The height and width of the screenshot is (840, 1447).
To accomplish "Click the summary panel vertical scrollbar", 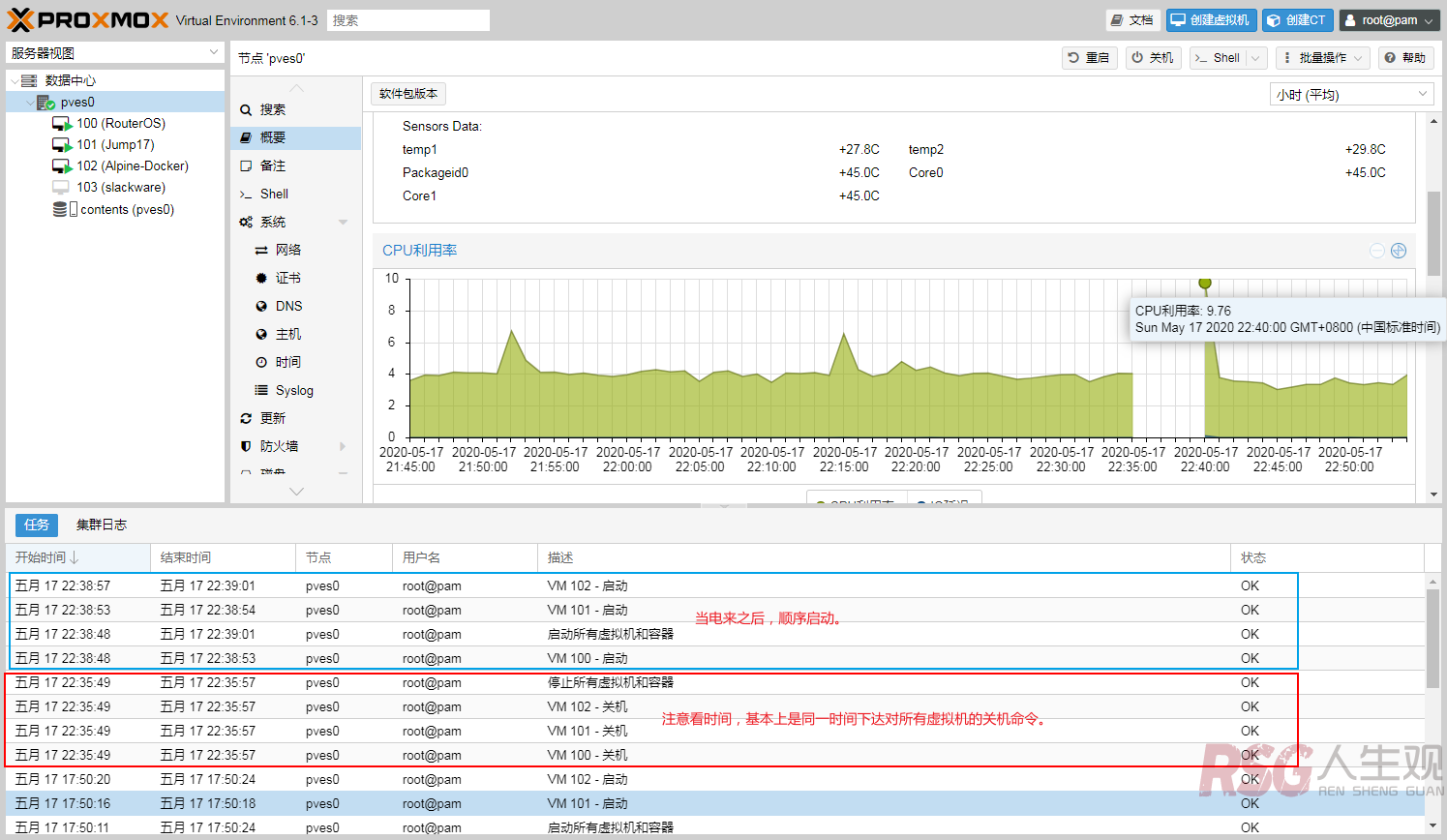I will point(1433,234).
